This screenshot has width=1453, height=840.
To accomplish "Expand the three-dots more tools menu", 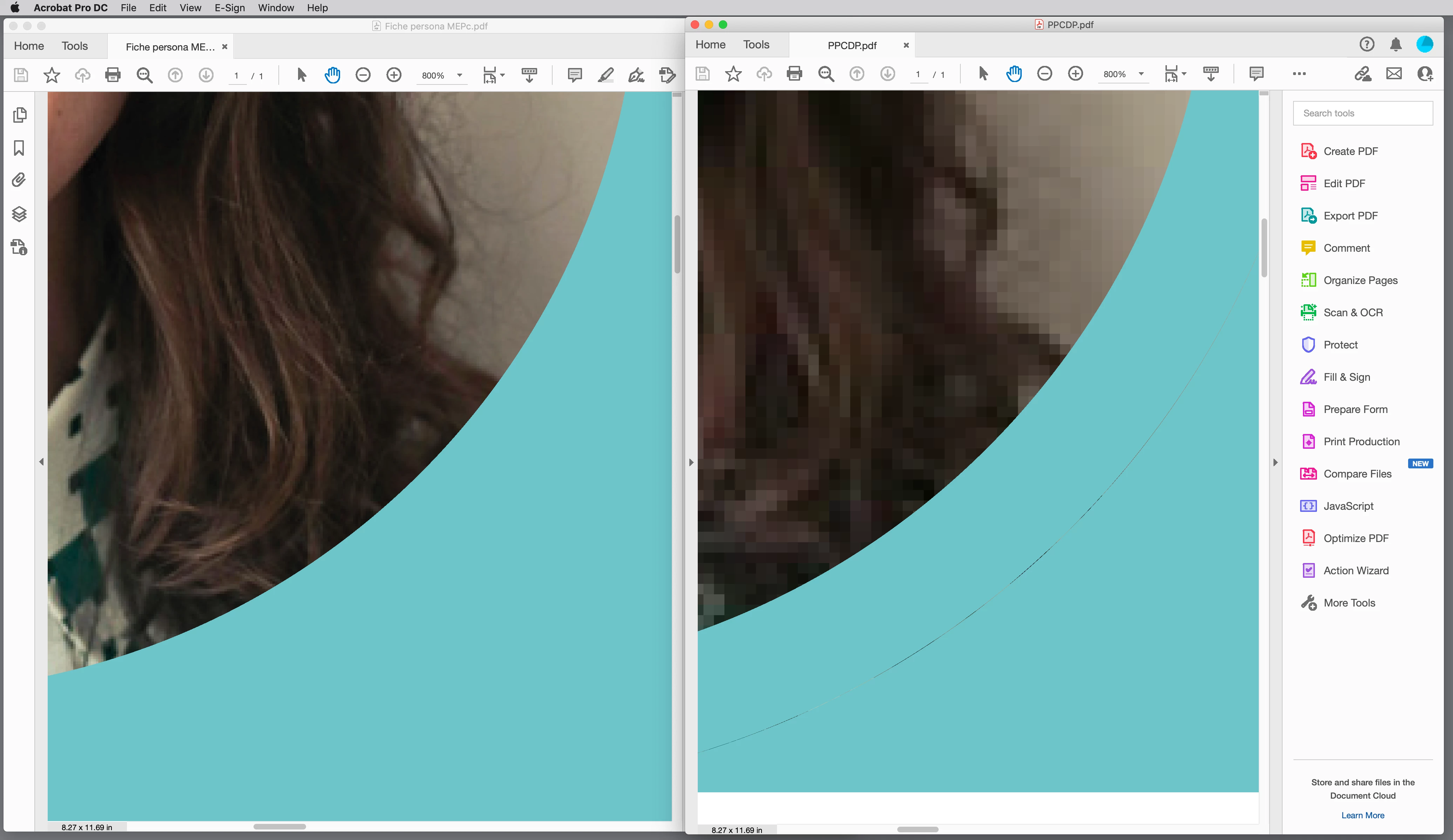I will pos(1299,74).
